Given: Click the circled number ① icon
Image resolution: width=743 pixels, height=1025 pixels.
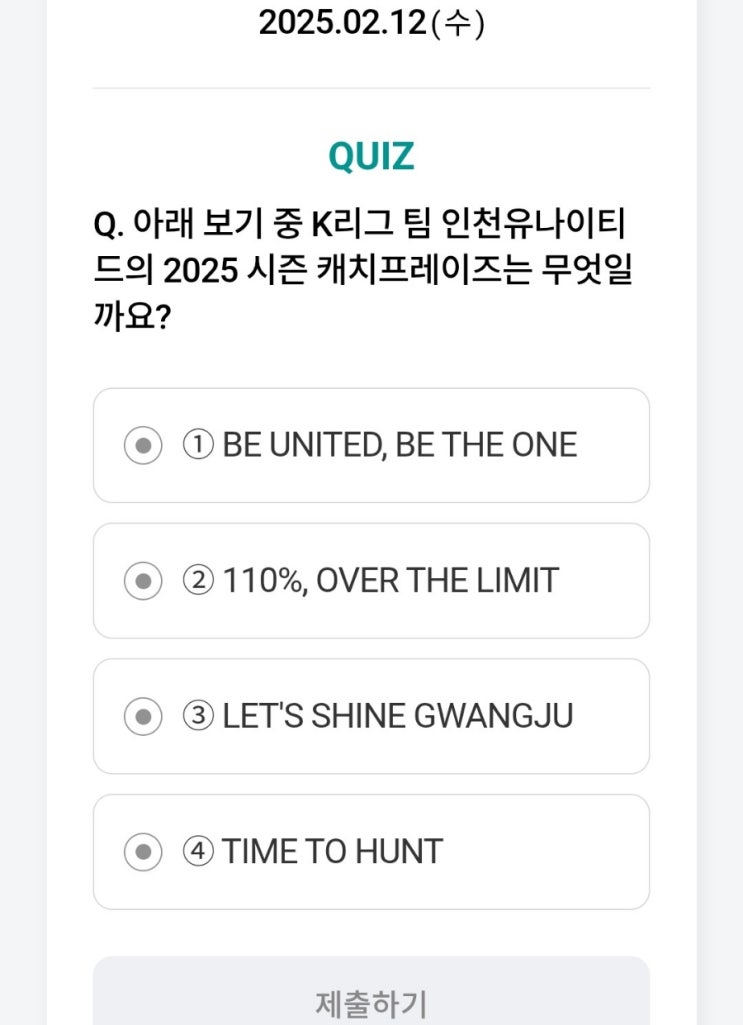Looking at the screenshot, I should click(198, 445).
